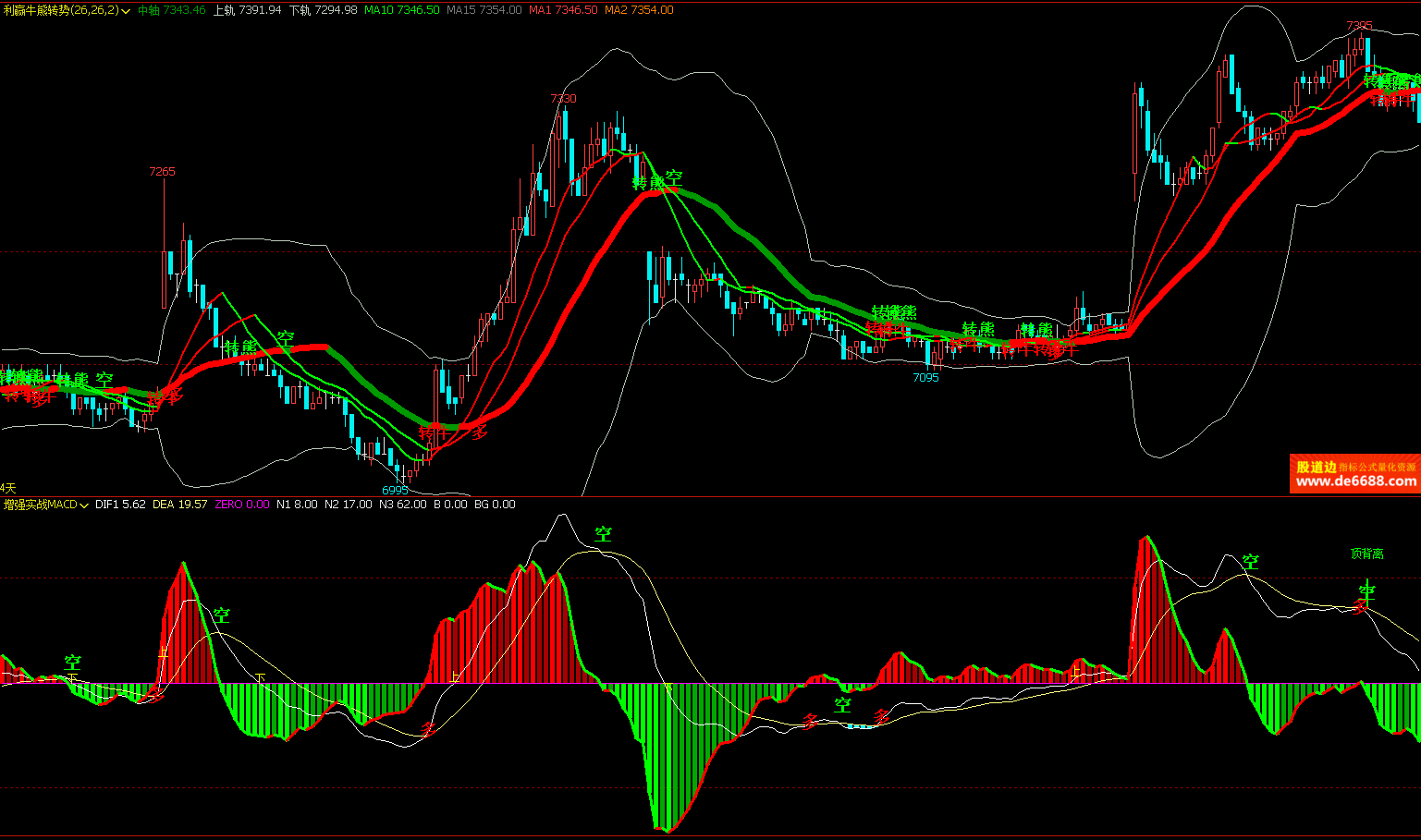This screenshot has height=840, width=1421.
Task: Click the DEA 19.57 readout
Action: point(179,505)
